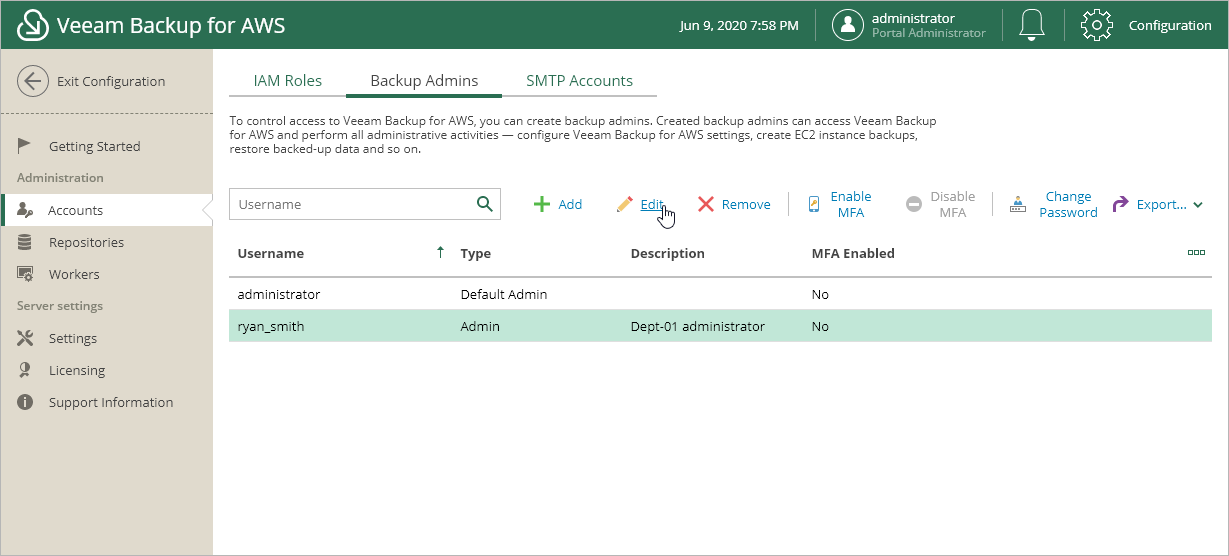This screenshot has height=556, width=1229.
Task: Click the Add button label
Action: pyautogui.click(x=570, y=204)
